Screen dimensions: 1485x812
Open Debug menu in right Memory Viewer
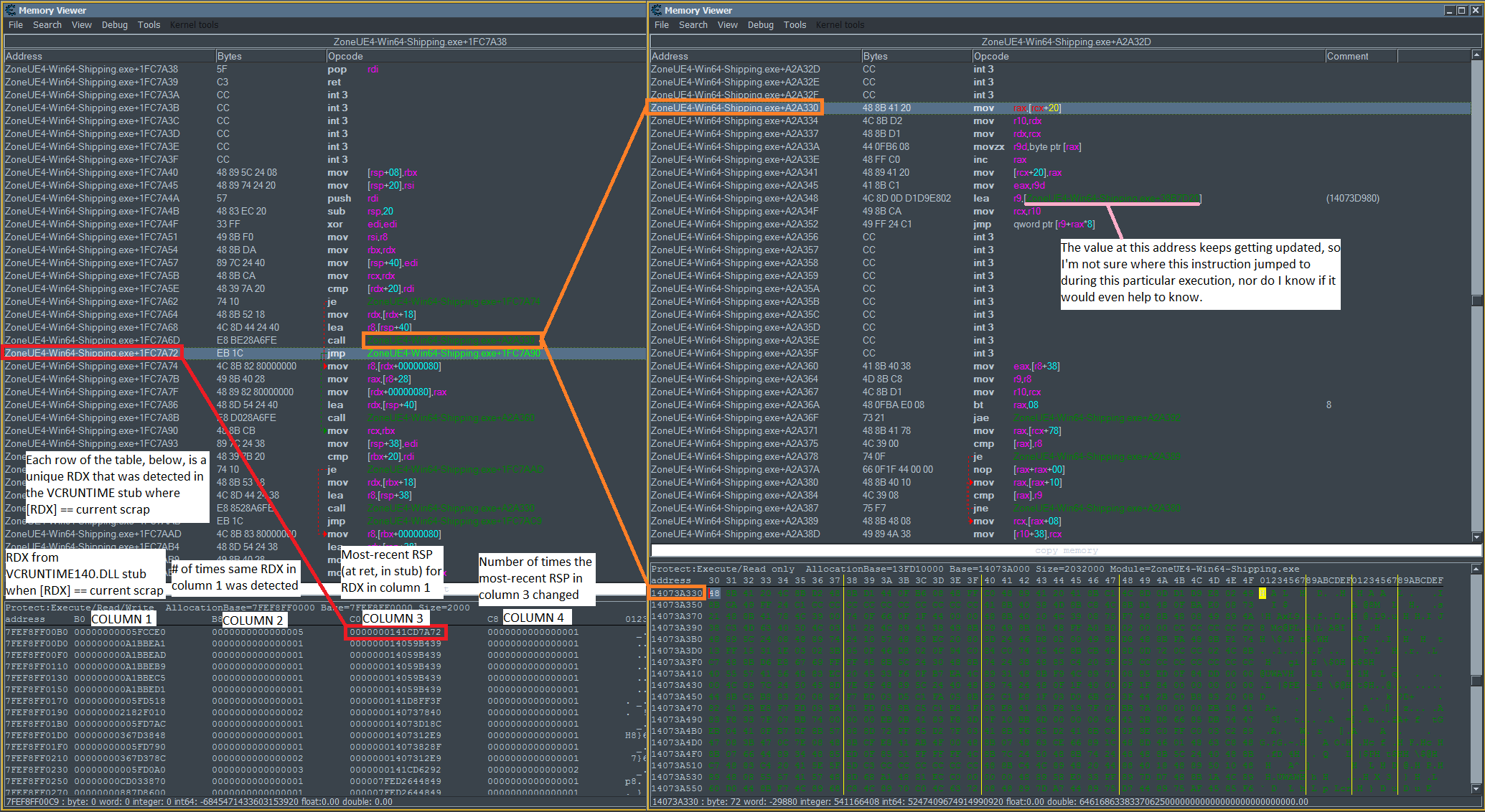(x=761, y=24)
